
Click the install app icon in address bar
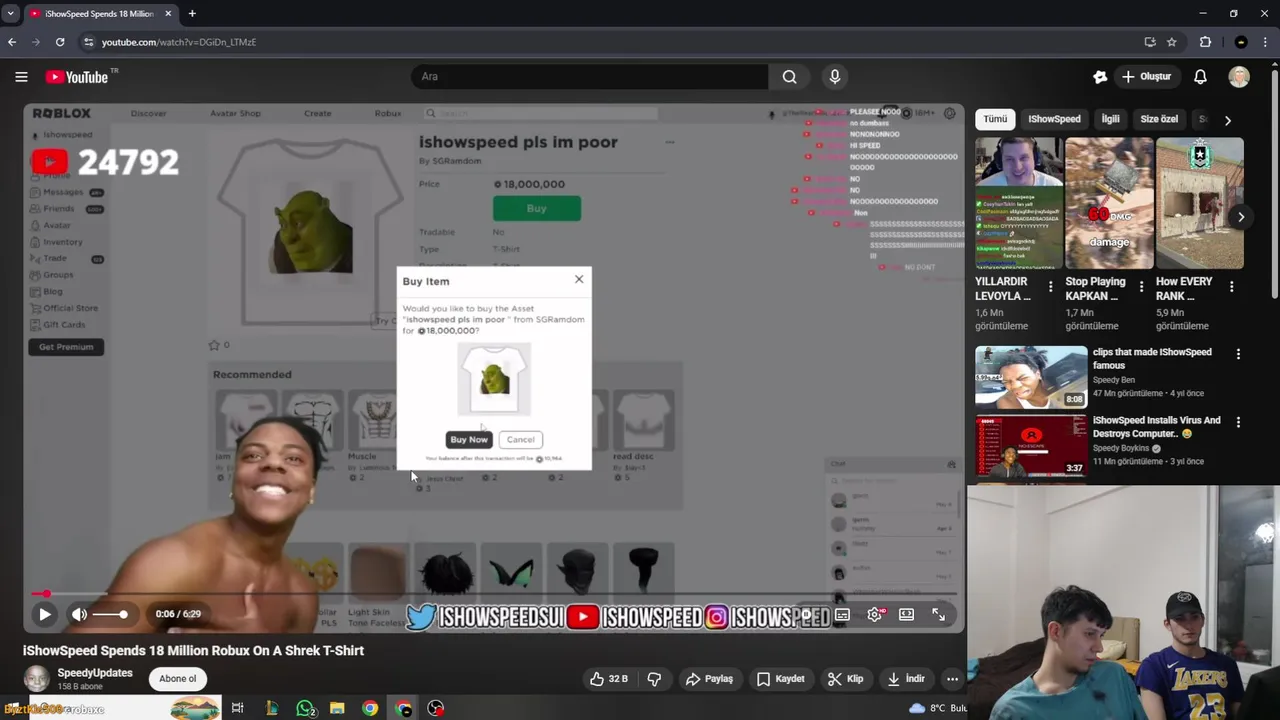1150,42
